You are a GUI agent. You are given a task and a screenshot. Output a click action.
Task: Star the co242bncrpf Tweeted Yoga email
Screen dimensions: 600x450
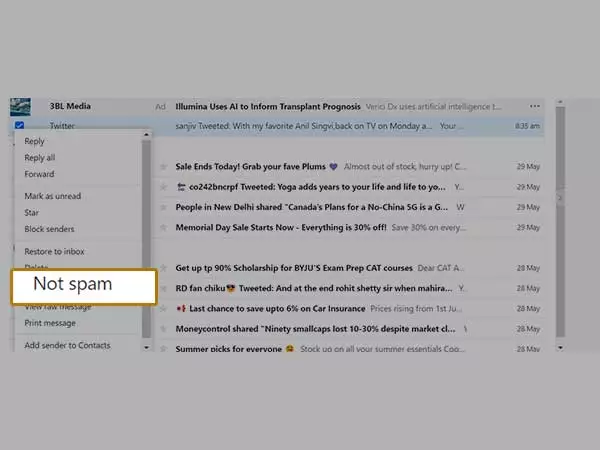click(163, 187)
